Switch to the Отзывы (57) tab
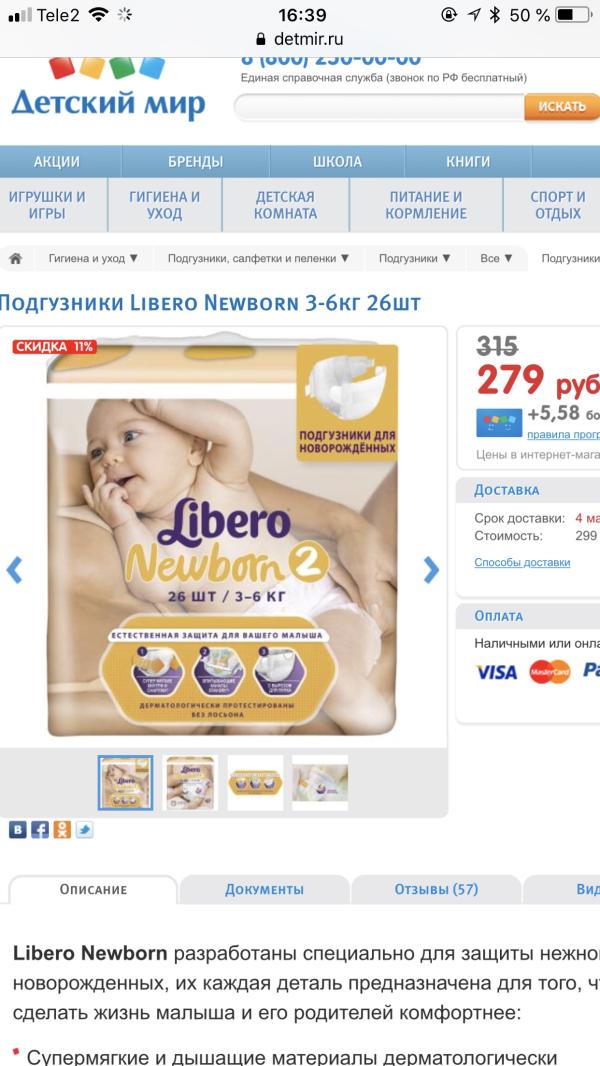The width and height of the screenshot is (600, 1066). point(436,889)
